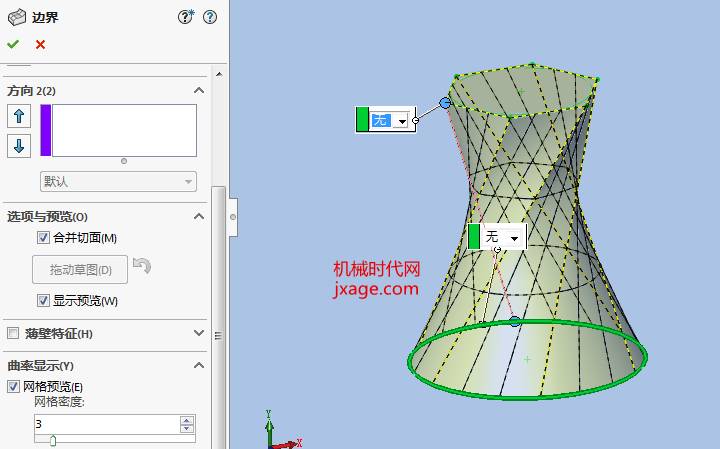This screenshot has width=720, height=449.
Task: Click the 拖动草图(D) button
Action: [x=80, y=269]
